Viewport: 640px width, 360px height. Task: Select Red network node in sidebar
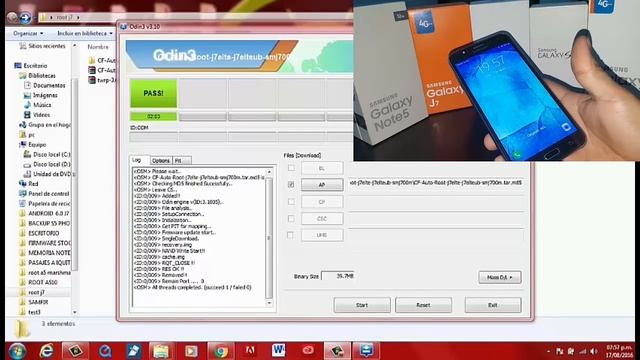tap(29, 184)
